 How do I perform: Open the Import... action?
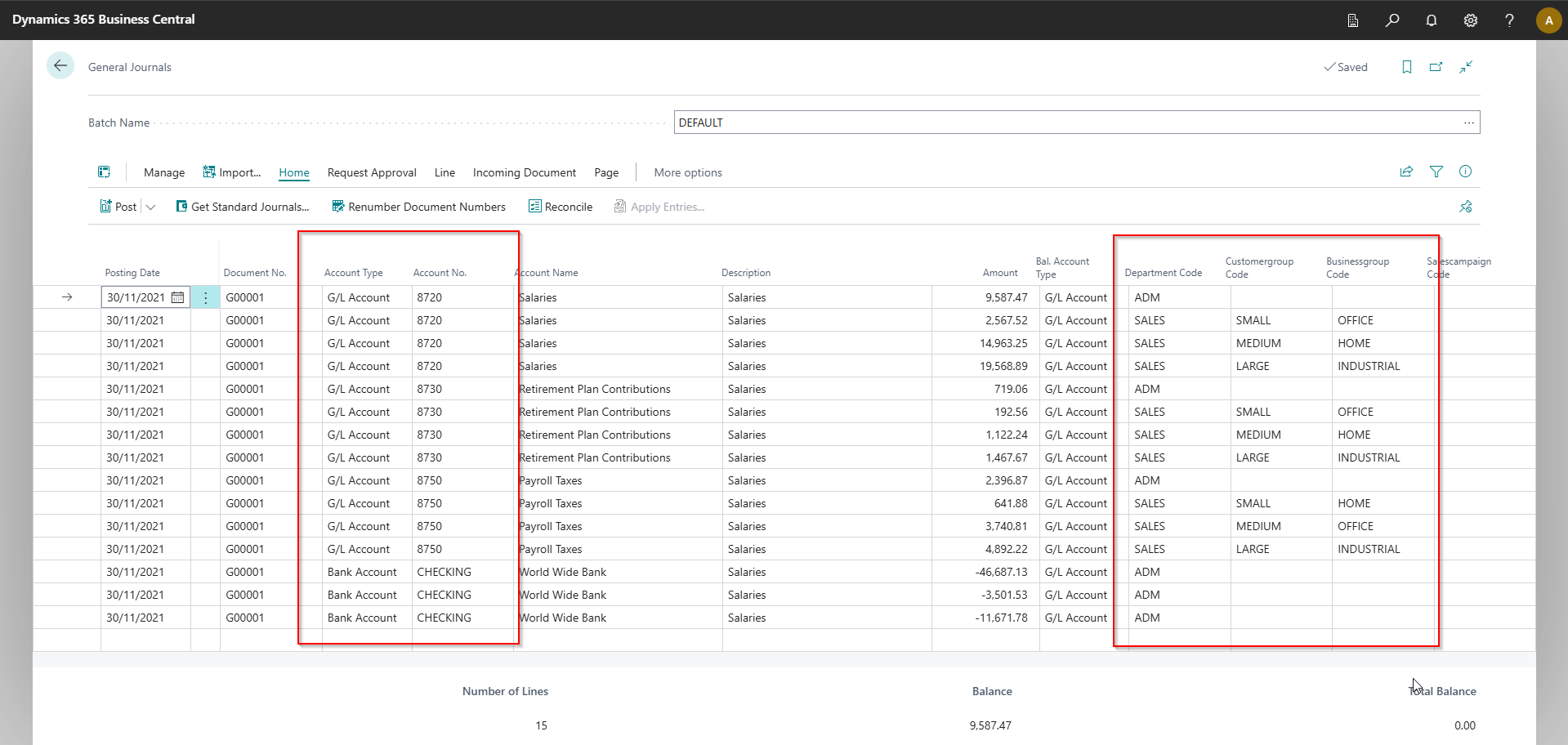click(232, 172)
